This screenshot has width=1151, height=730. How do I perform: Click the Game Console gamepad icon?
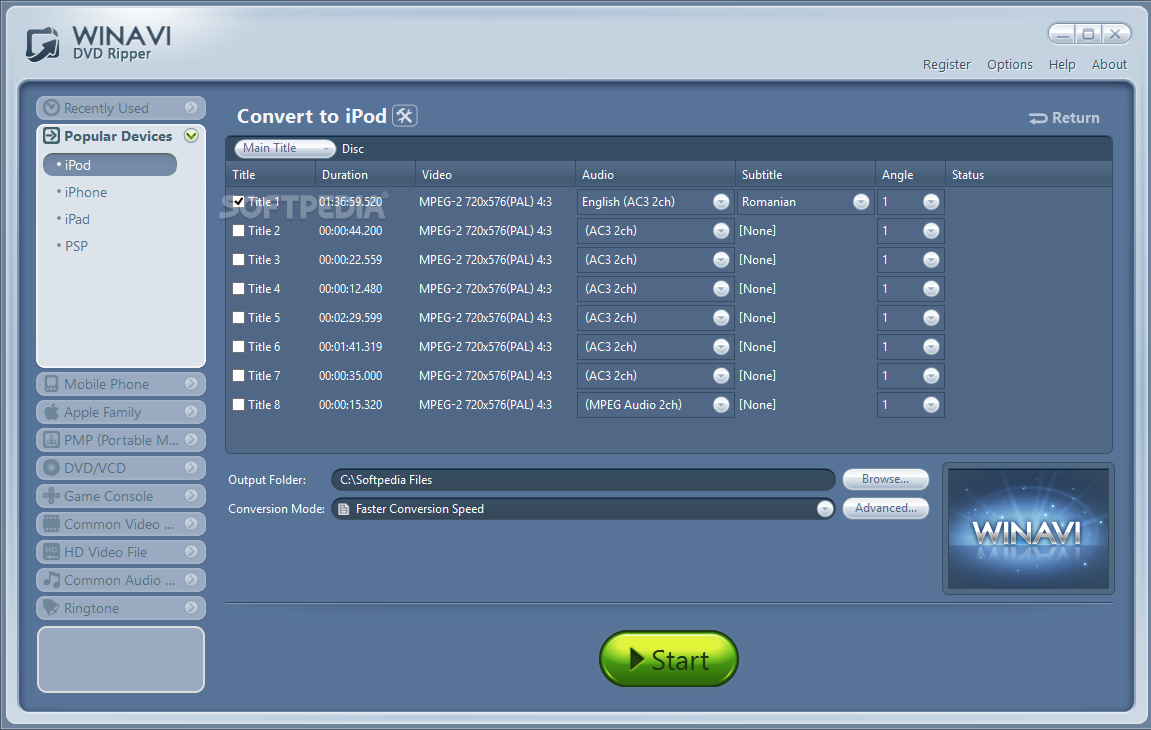point(51,496)
